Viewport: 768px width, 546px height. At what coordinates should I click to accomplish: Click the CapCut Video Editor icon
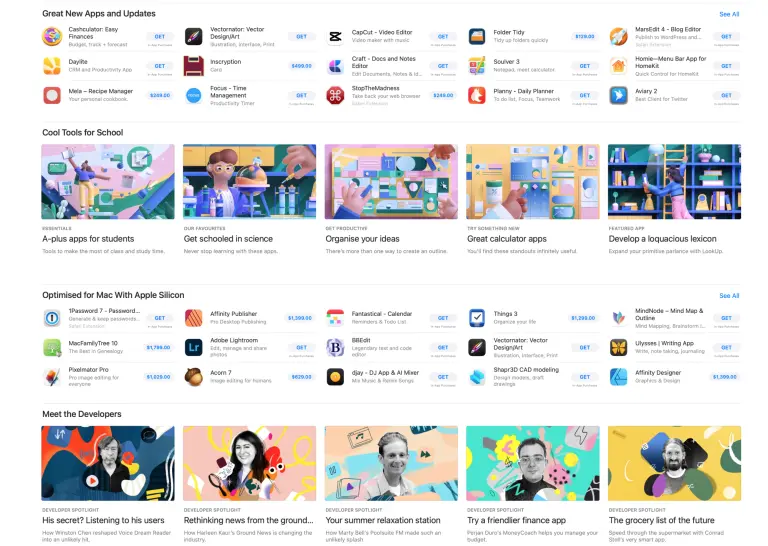pos(335,37)
